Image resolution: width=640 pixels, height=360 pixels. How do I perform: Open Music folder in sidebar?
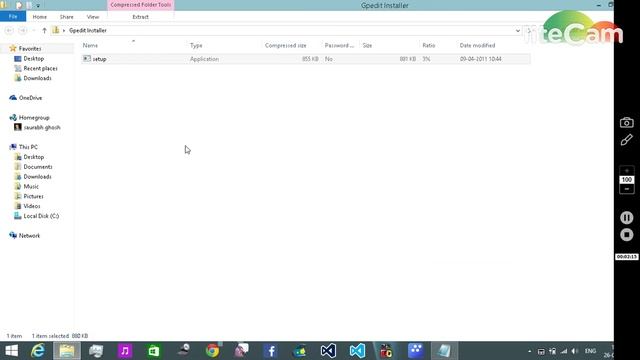pos(31,187)
